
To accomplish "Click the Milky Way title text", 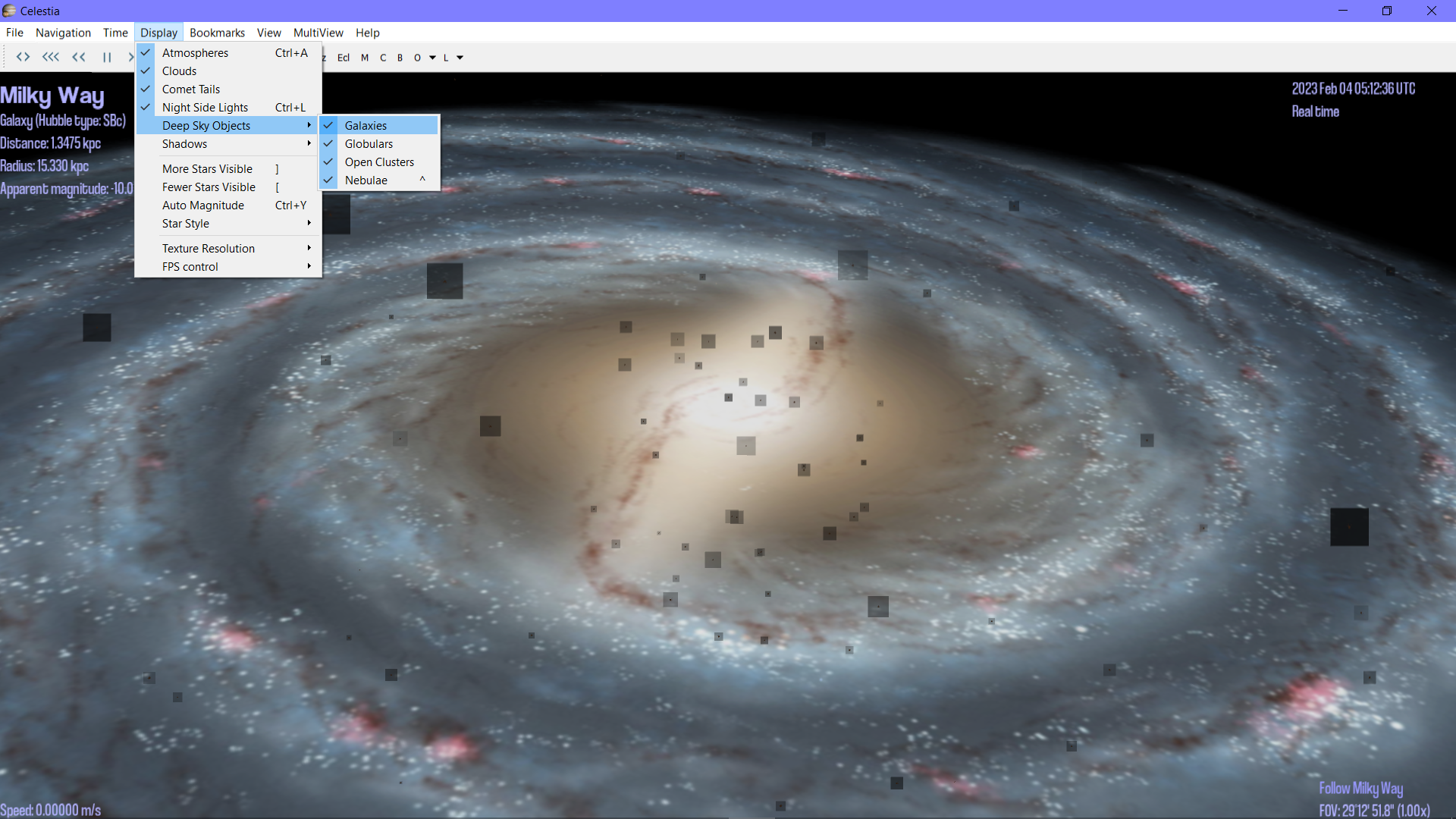I will 52,96.
